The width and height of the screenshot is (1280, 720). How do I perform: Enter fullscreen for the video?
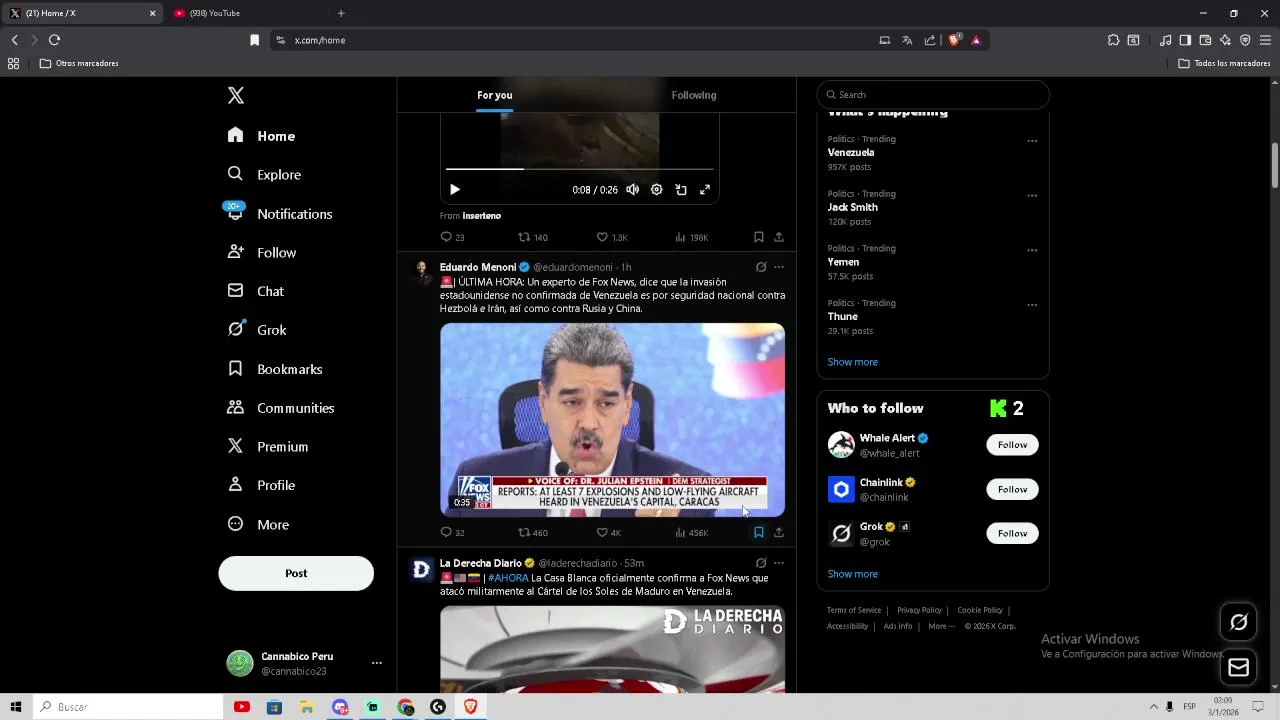click(x=705, y=189)
